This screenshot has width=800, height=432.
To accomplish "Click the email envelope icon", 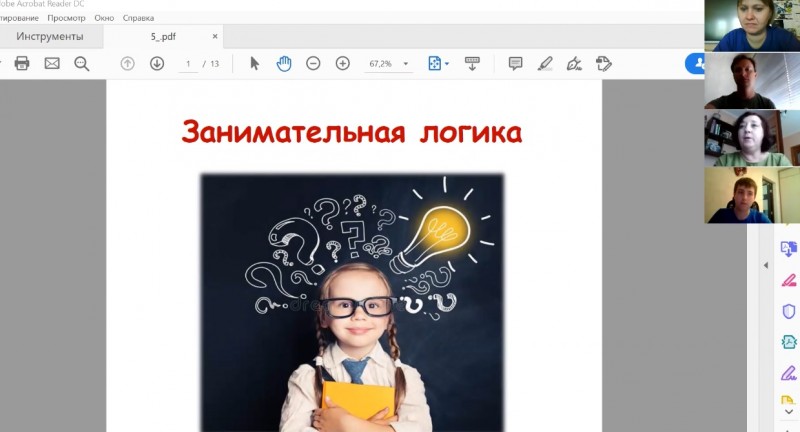I will (52, 63).
